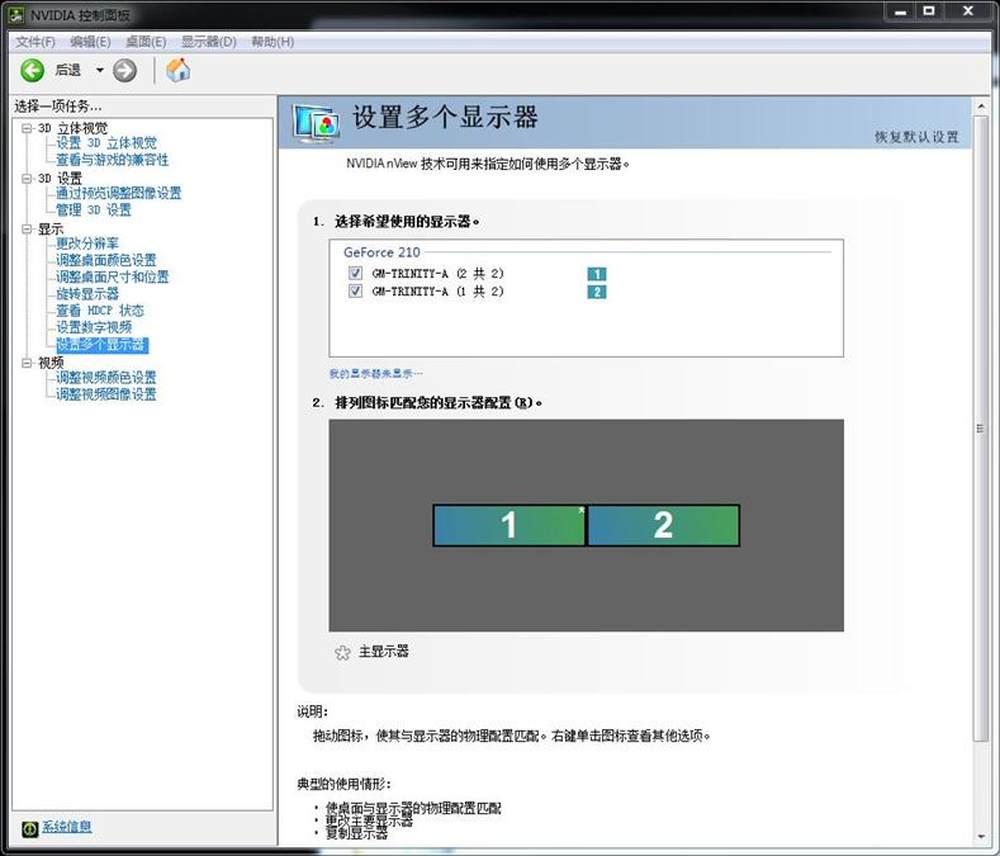Click the vertical scrollbar thumb
This screenshot has height=856, width=1000.
(981, 428)
